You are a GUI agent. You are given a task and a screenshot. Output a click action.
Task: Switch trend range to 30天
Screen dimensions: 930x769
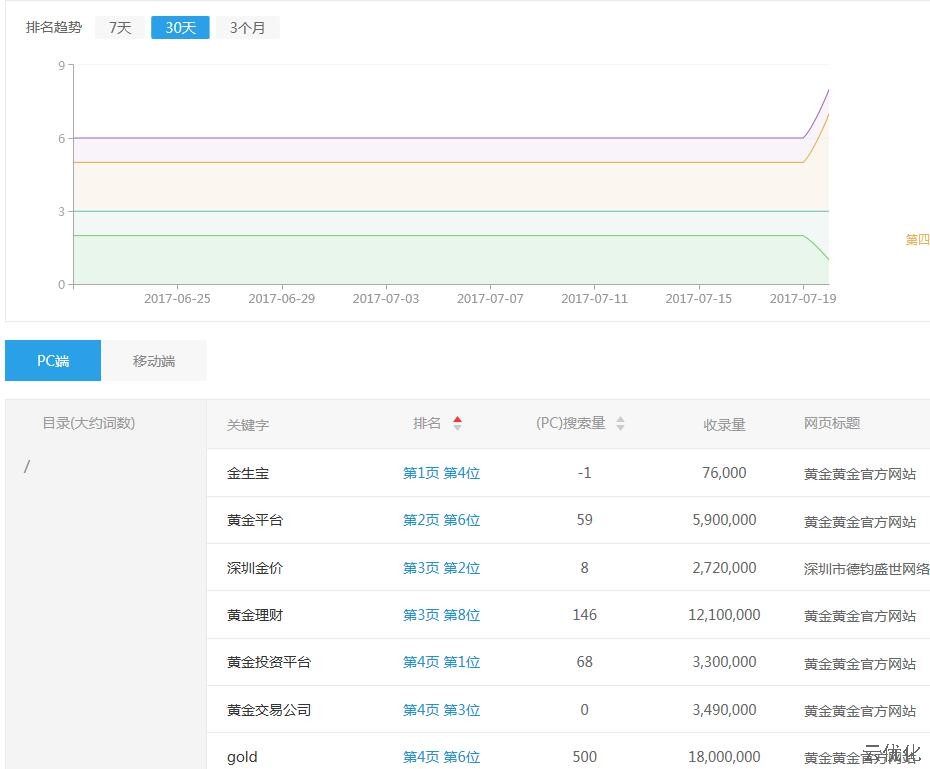tap(180, 27)
